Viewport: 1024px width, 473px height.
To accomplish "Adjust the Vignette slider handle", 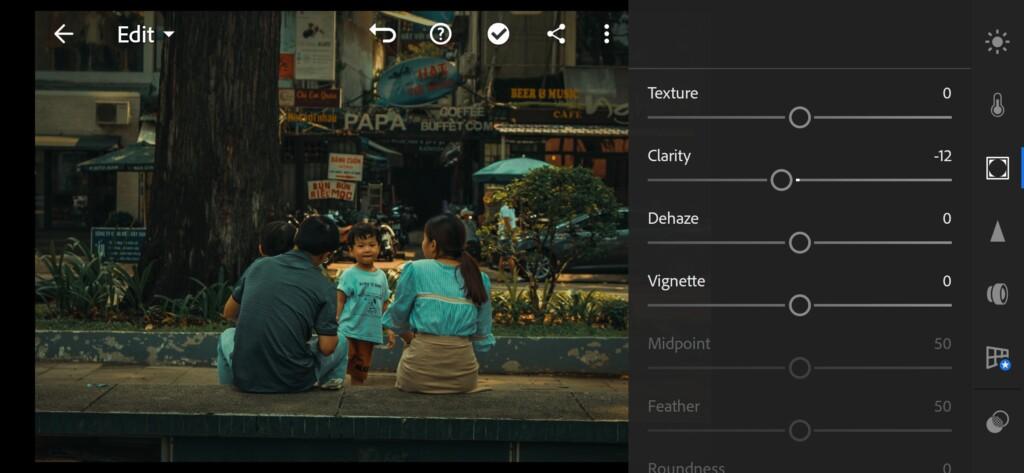I will 799,305.
